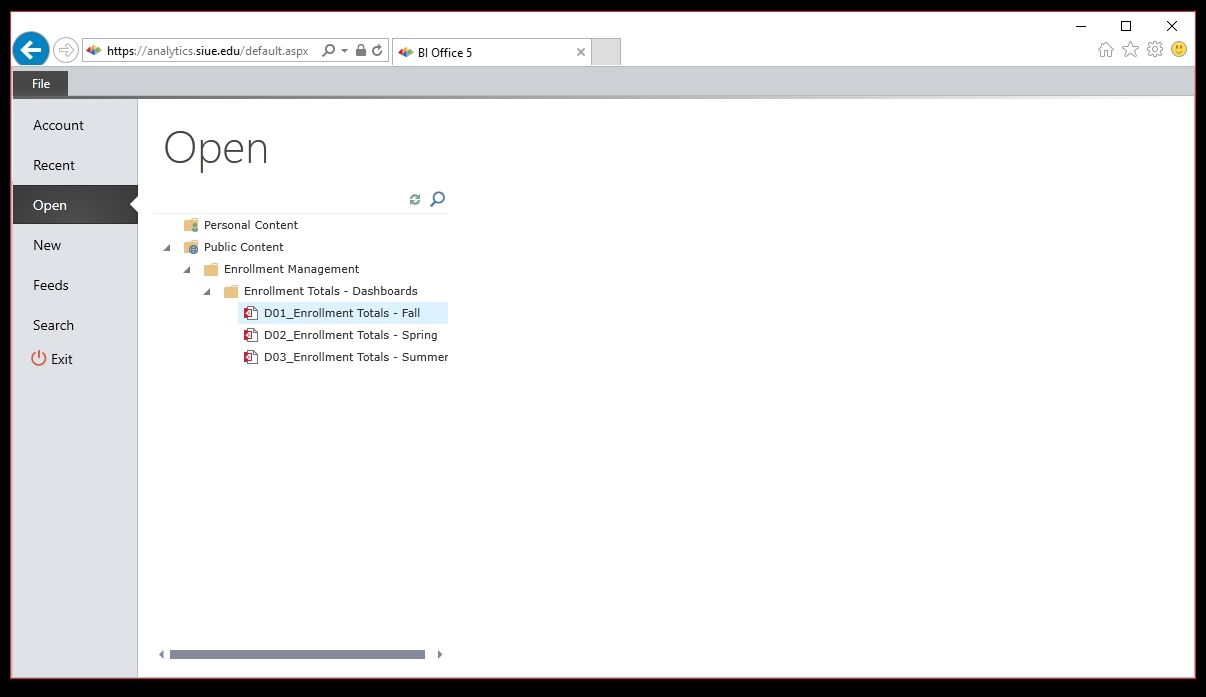Open D02_Enrollment Totals - Spring dashboard
1206x697 pixels.
click(x=350, y=335)
